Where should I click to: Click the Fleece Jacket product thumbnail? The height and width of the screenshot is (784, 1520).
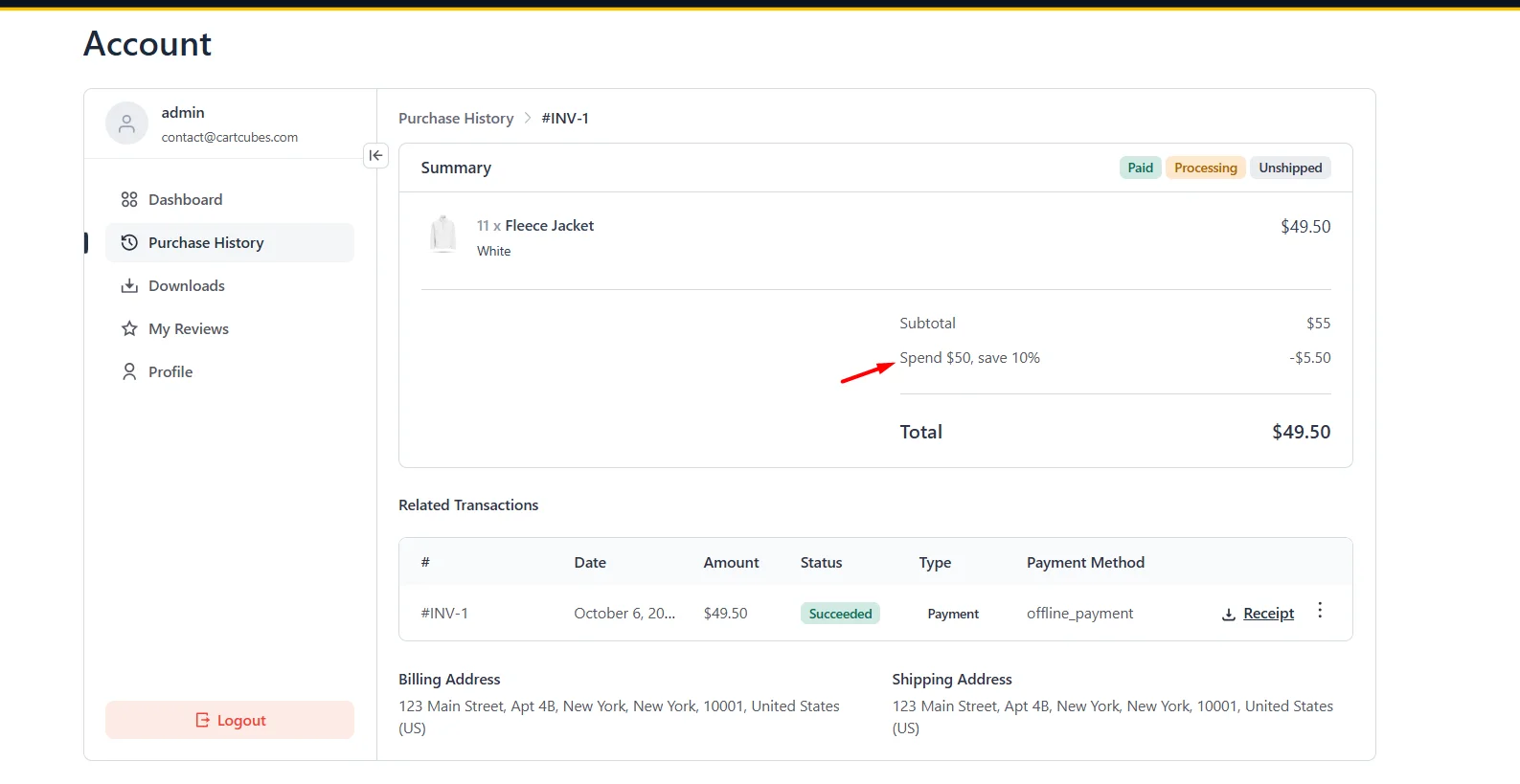pyautogui.click(x=443, y=235)
